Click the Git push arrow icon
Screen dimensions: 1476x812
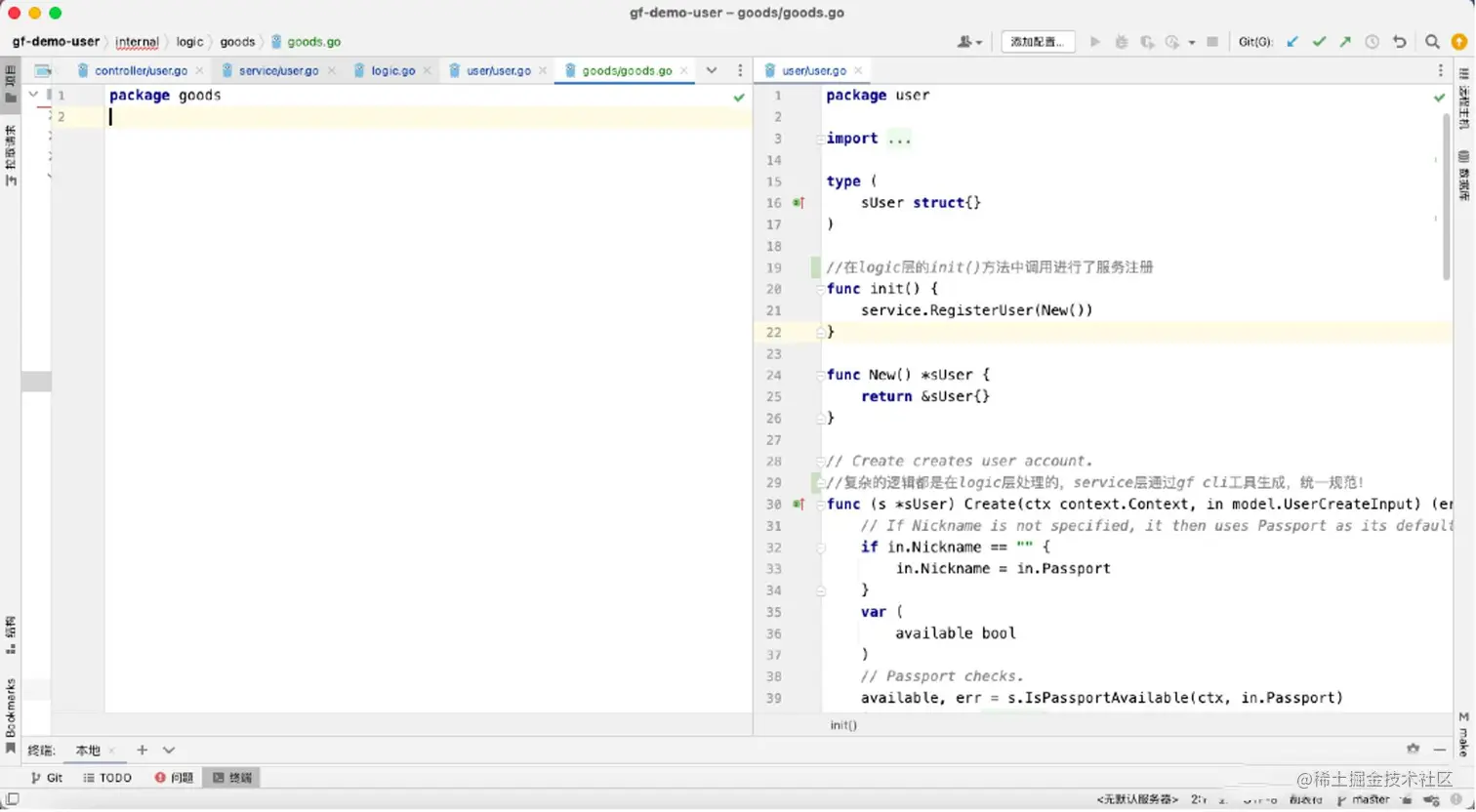[x=1345, y=42]
